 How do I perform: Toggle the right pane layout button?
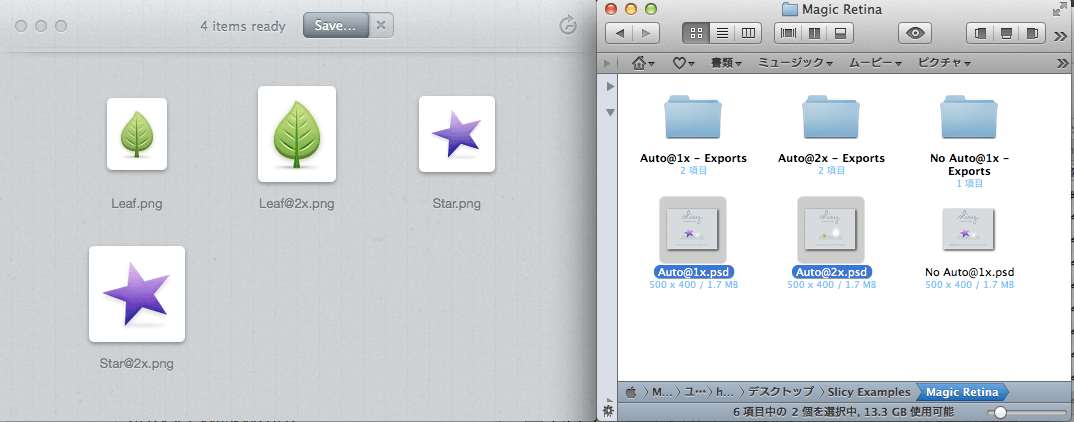coord(1029,33)
